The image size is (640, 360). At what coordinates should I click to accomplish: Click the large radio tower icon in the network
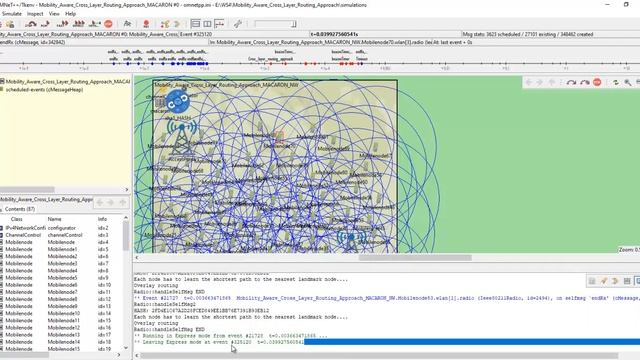pyautogui.click(x=182, y=137)
